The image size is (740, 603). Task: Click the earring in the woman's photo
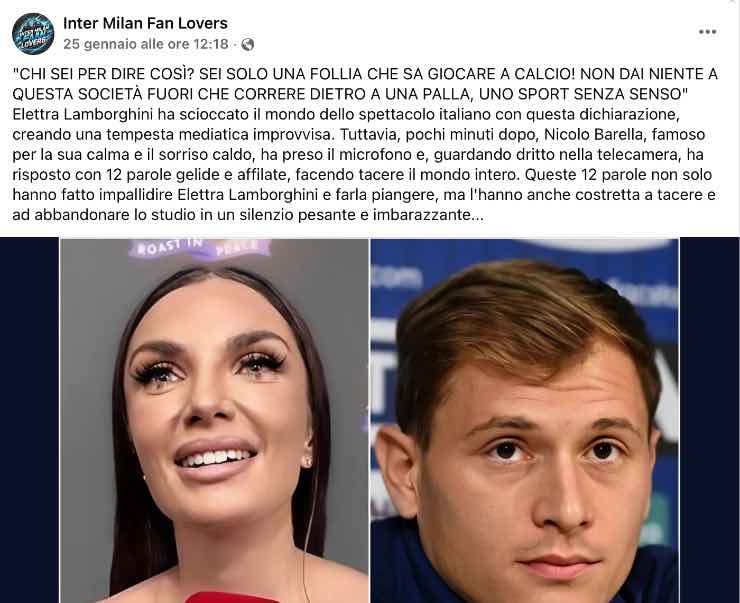click(x=307, y=459)
